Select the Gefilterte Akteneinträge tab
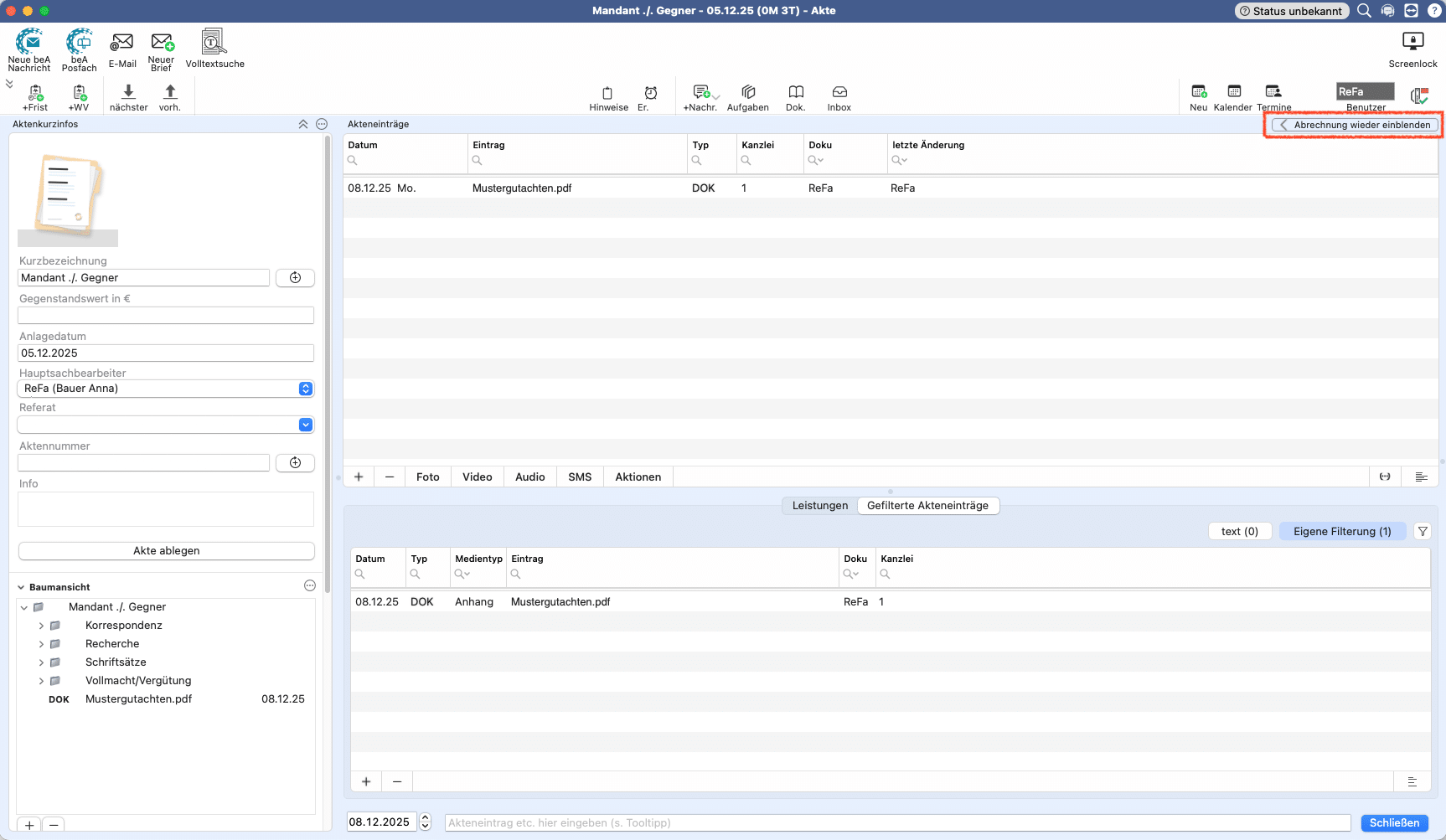The image size is (1446, 840). tap(927, 506)
